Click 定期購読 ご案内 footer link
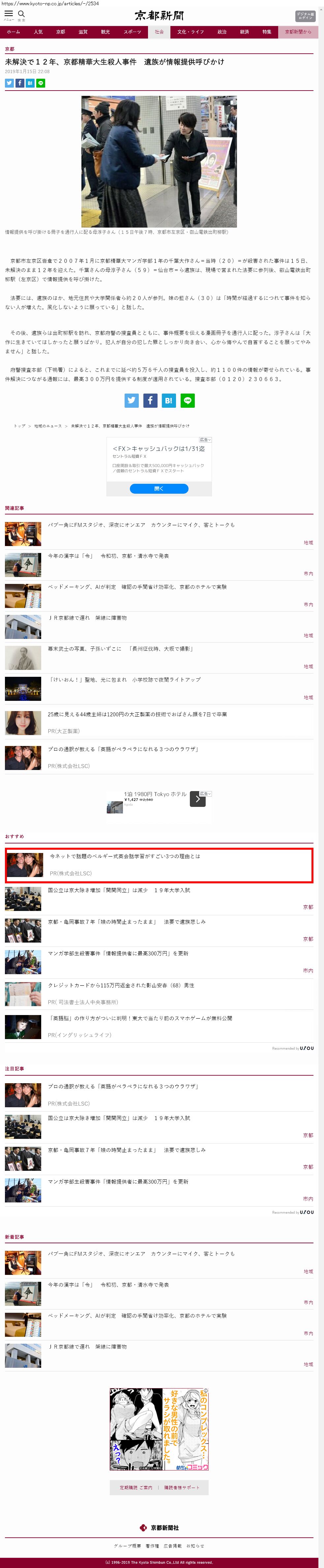 tap(136, 1487)
